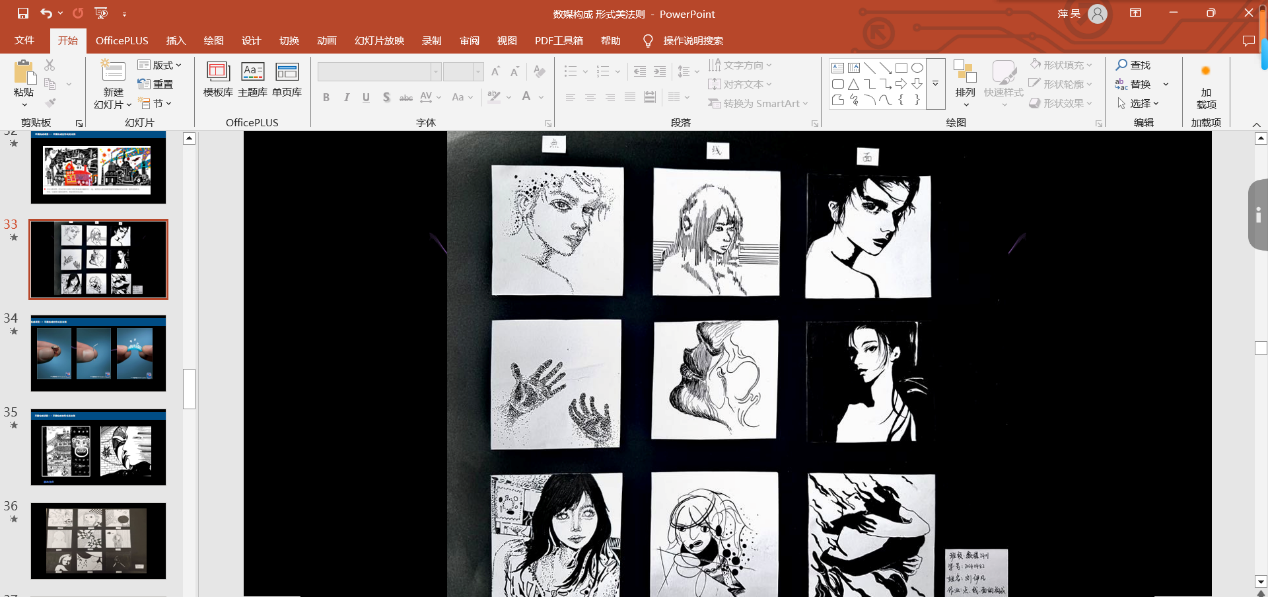Toggle bold formatting
This screenshot has width=1268, height=597.
coord(326,97)
